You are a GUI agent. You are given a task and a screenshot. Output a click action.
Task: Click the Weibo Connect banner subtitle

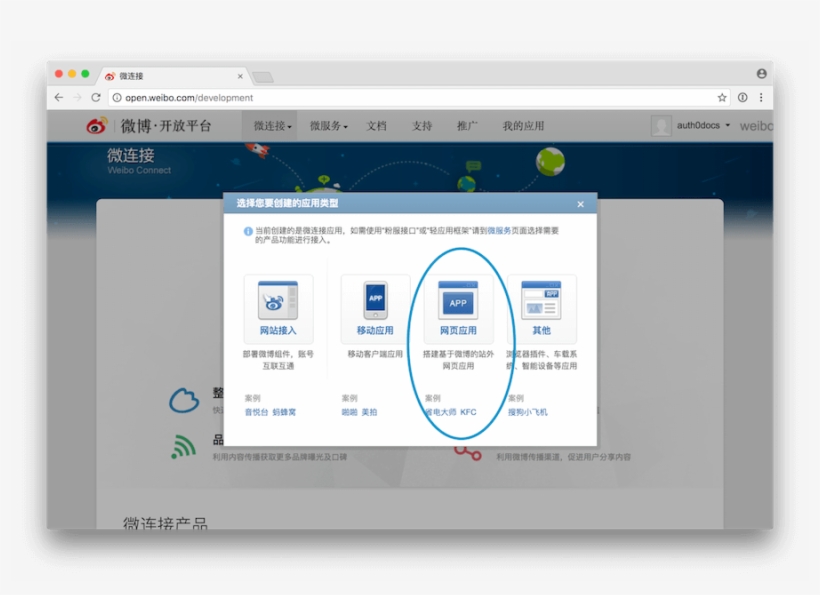click(139, 170)
